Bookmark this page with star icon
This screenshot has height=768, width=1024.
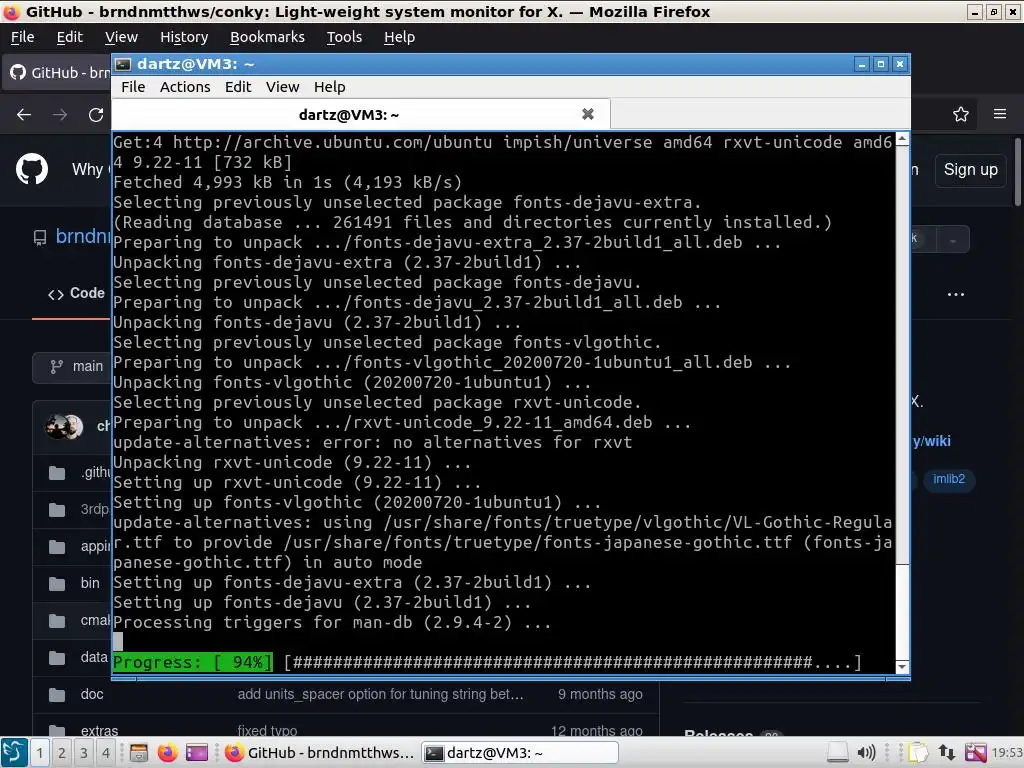(x=961, y=114)
